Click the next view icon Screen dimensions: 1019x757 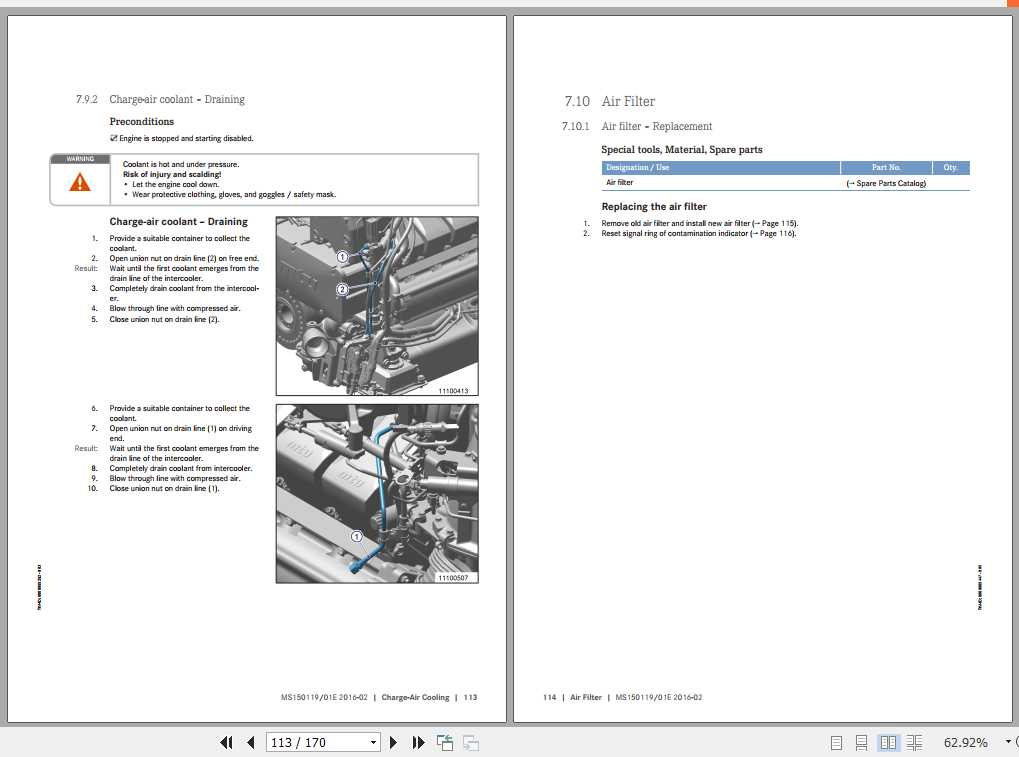click(x=469, y=742)
